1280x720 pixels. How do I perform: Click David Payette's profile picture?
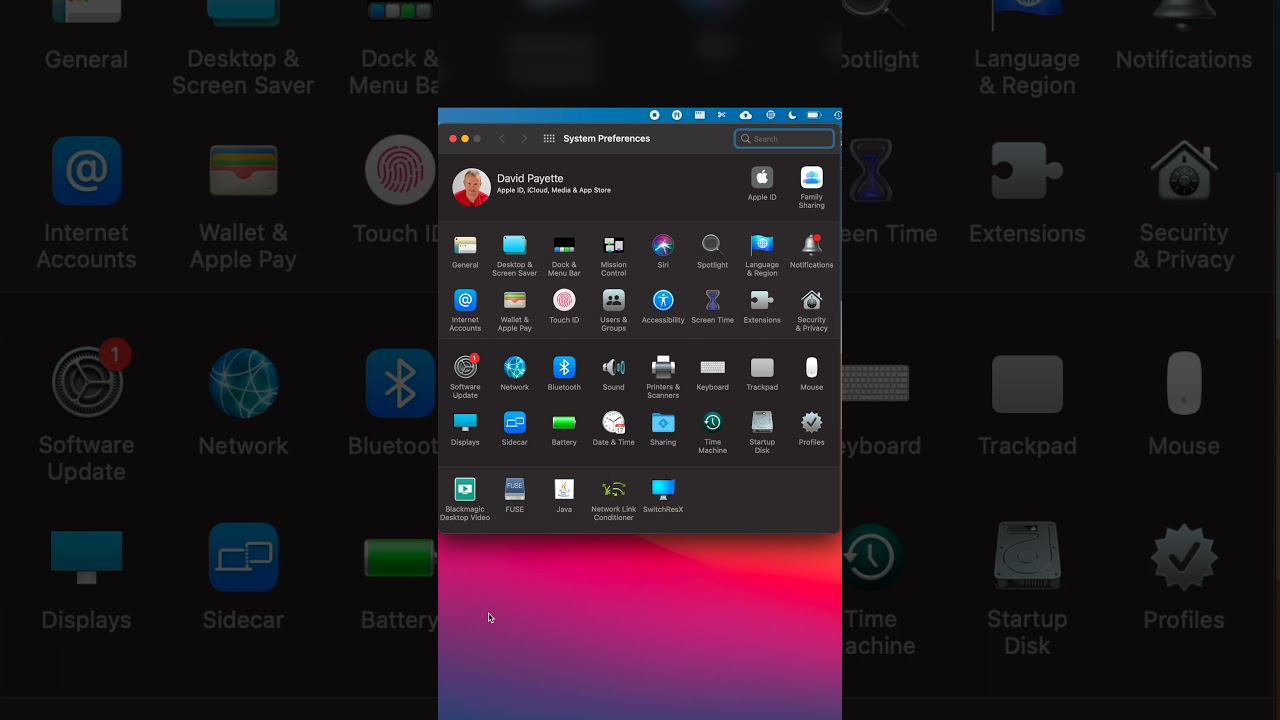point(471,187)
